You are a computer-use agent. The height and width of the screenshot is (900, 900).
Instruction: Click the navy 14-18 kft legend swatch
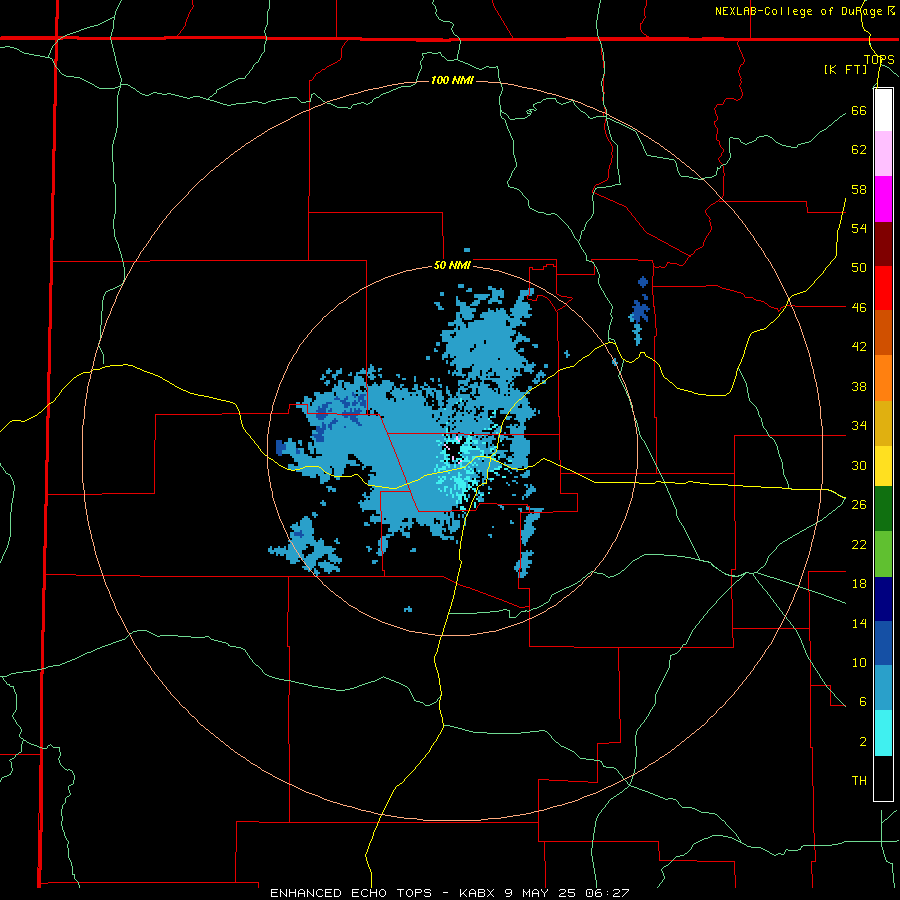click(x=883, y=599)
